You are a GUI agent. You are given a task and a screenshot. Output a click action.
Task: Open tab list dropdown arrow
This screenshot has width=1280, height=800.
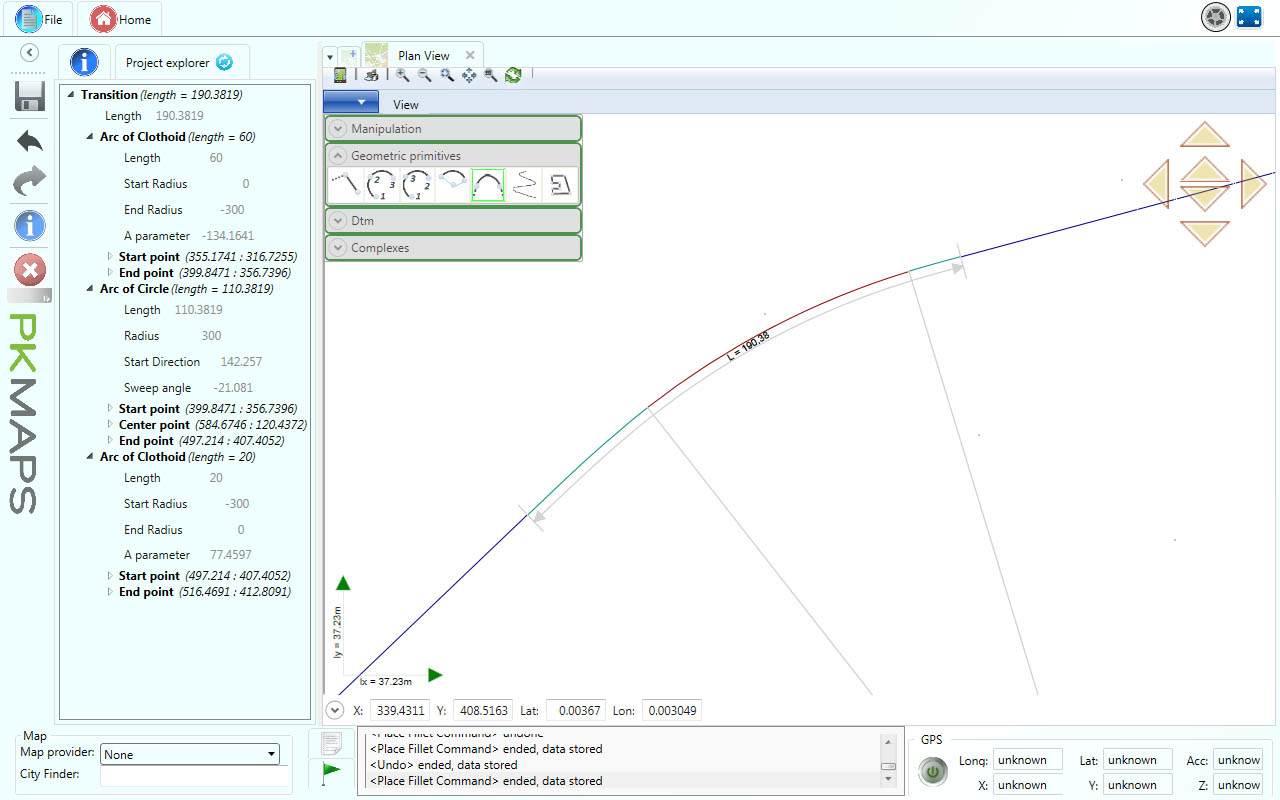pyautogui.click(x=330, y=56)
